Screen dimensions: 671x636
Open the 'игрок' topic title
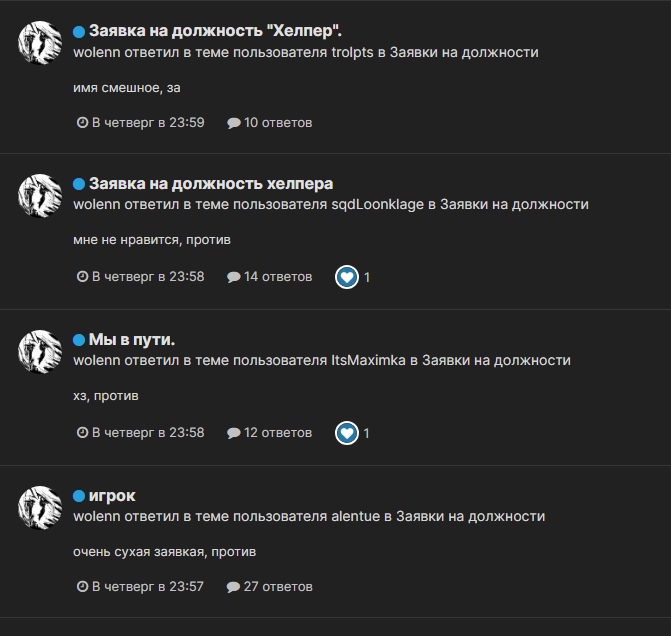[112, 496]
